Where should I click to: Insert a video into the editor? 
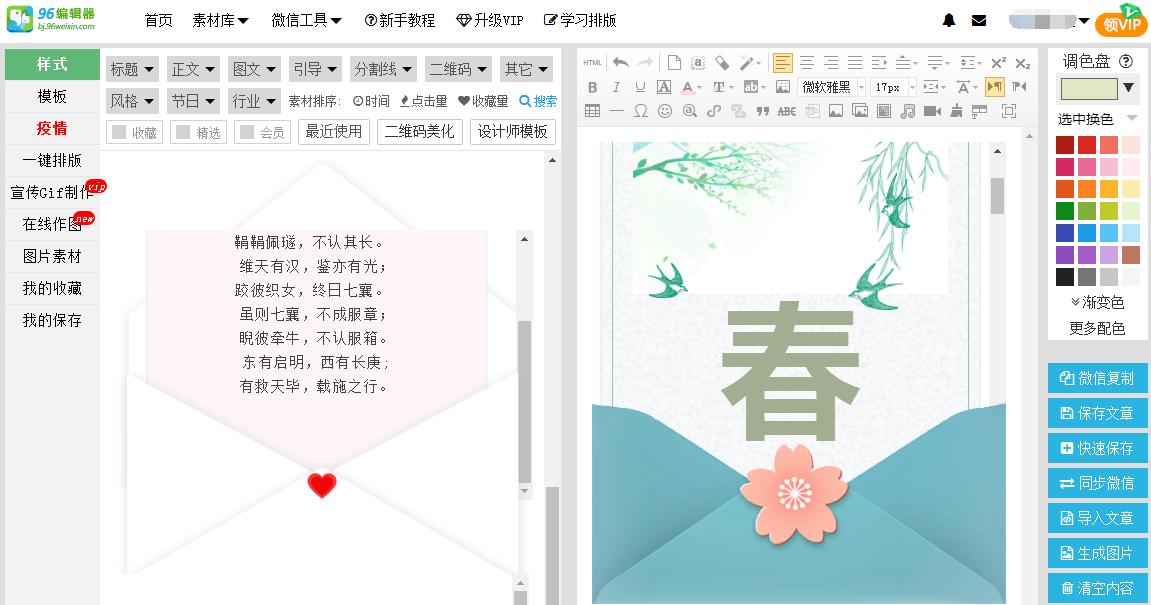click(932, 112)
